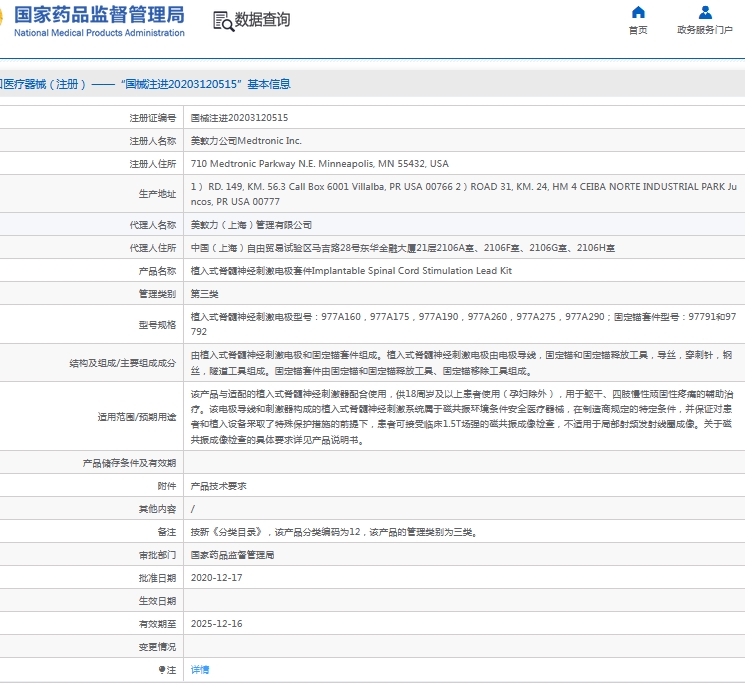Click the 其他内容 row label
This screenshot has height=687, width=745.
[x=158, y=509]
